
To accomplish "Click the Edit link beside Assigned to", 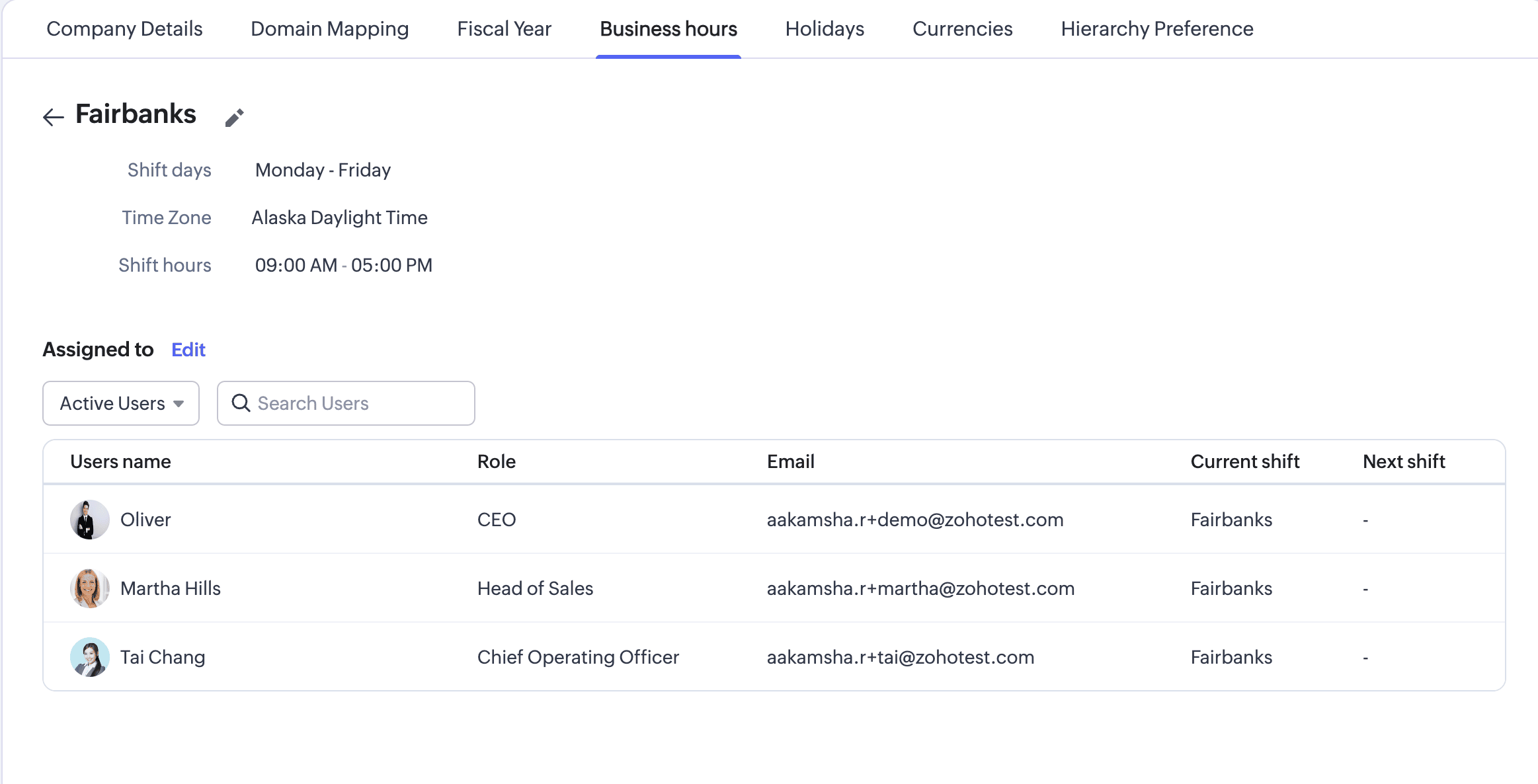I will tap(188, 350).
